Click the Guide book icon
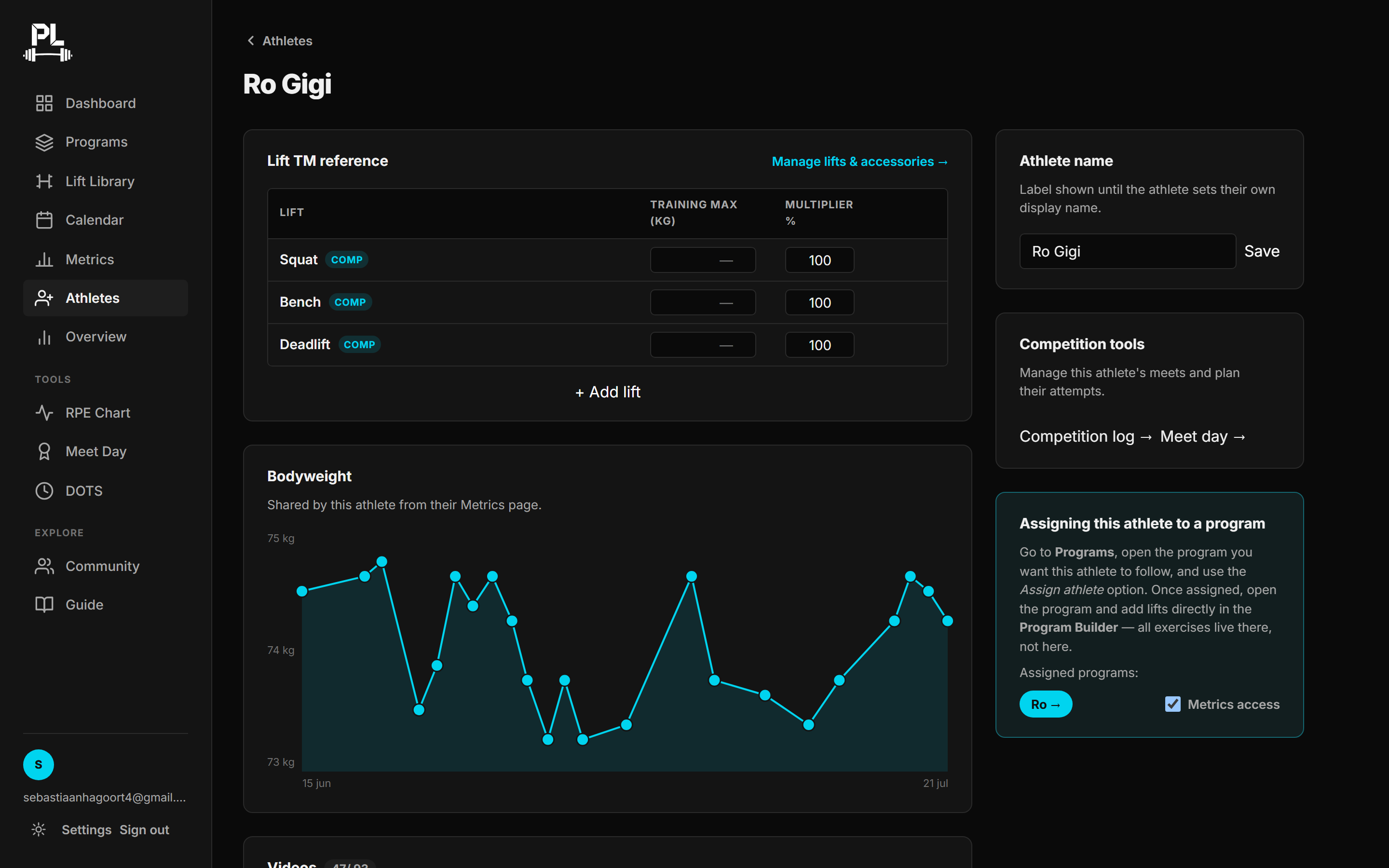The image size is (1389, 868). [x=44, y=605]
